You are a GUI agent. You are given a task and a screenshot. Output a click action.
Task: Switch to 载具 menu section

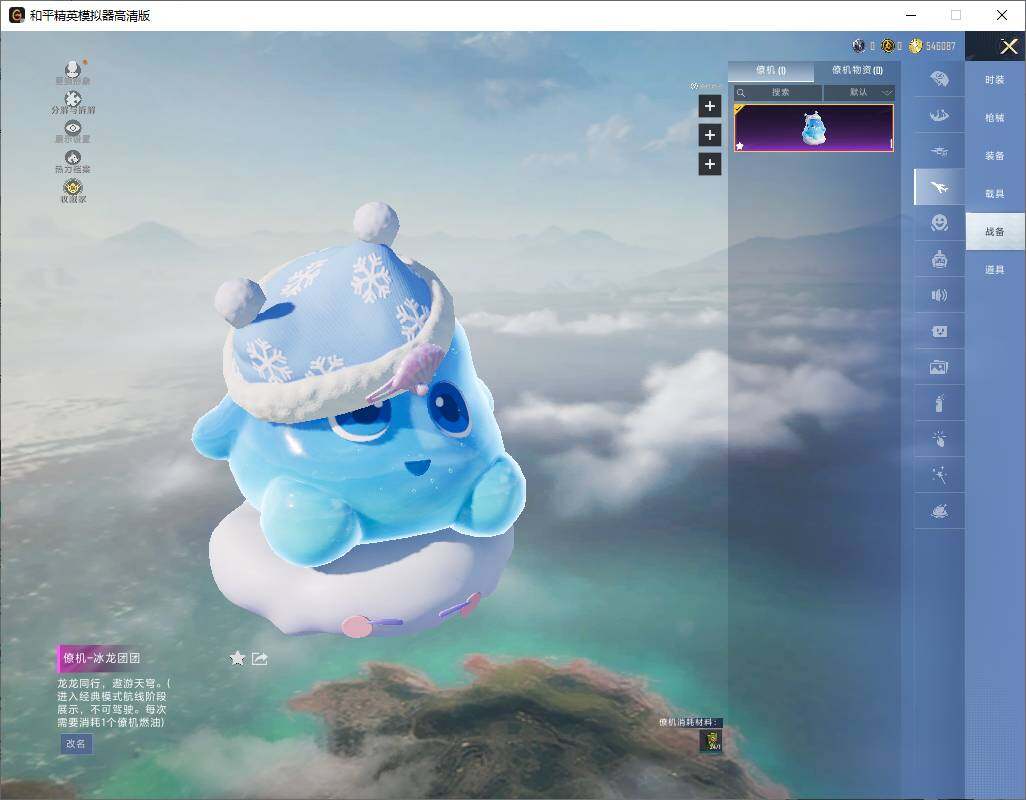pos(995,194)
